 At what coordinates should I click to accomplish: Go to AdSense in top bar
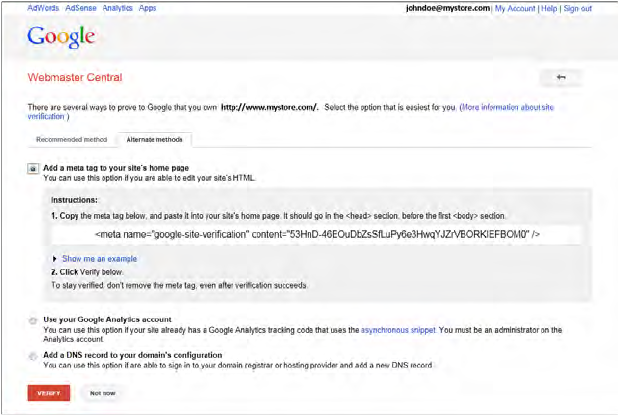pos(83,8)
